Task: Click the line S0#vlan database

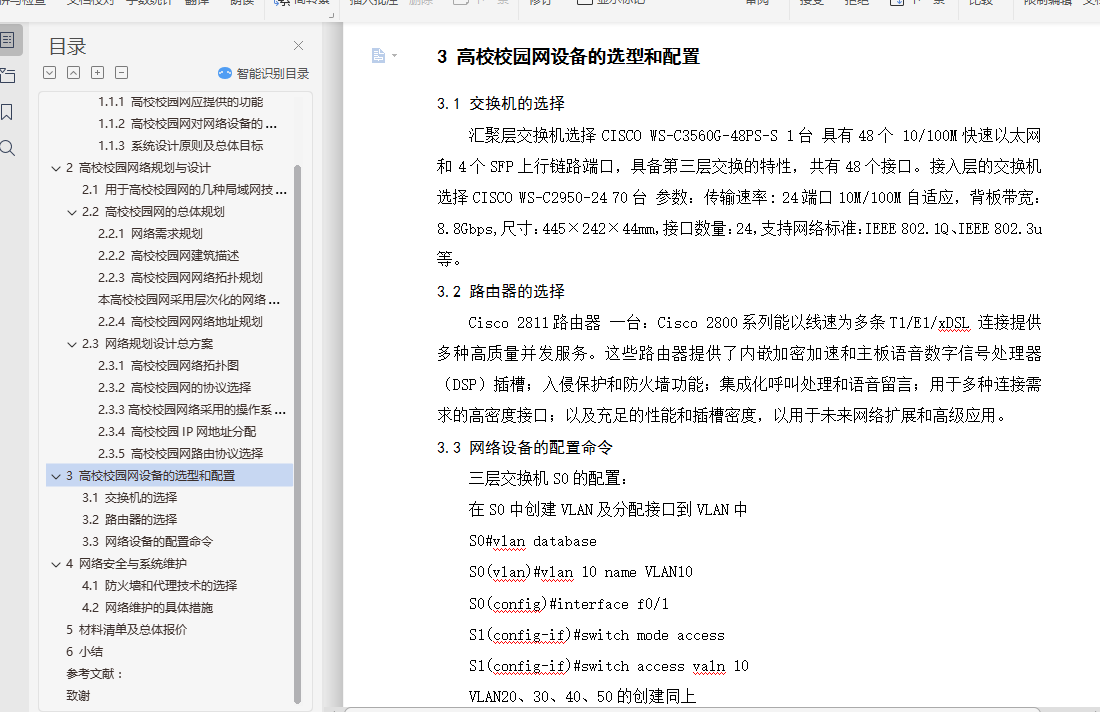Action: pos(532,541)
